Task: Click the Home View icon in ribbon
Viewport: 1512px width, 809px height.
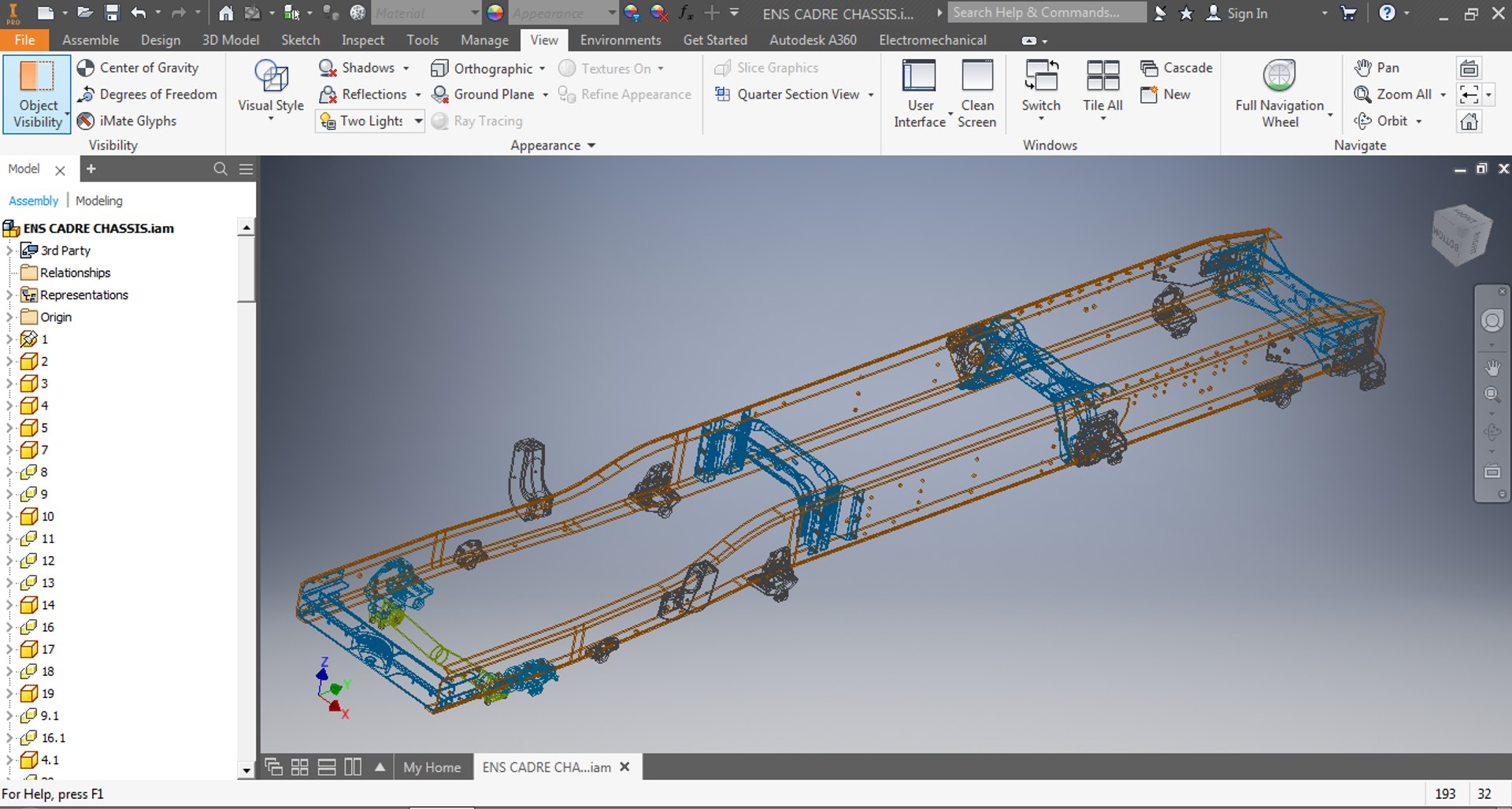Action: click(x=1469, y=121)
